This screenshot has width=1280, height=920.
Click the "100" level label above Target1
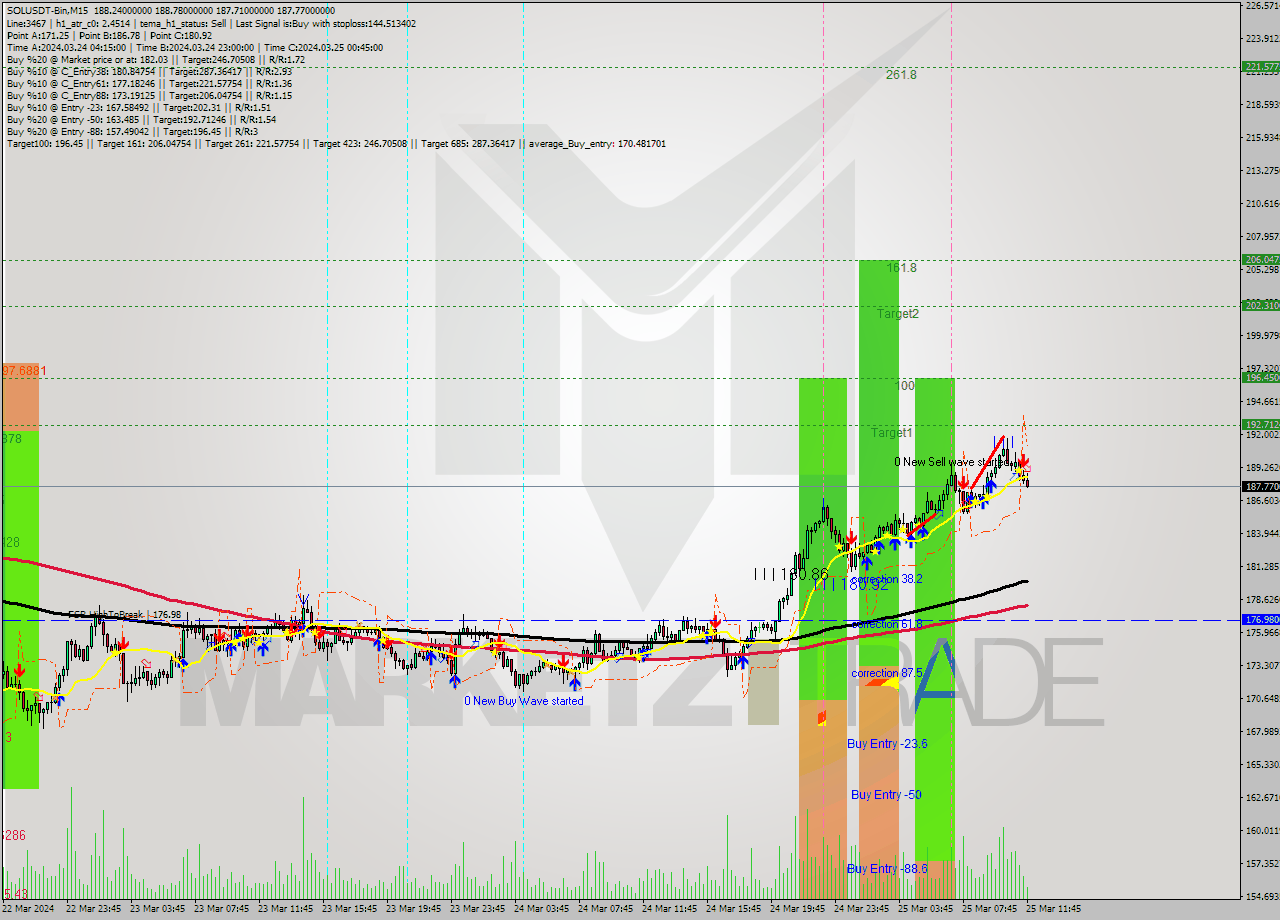pyautogui.click(x=905, y=385)
